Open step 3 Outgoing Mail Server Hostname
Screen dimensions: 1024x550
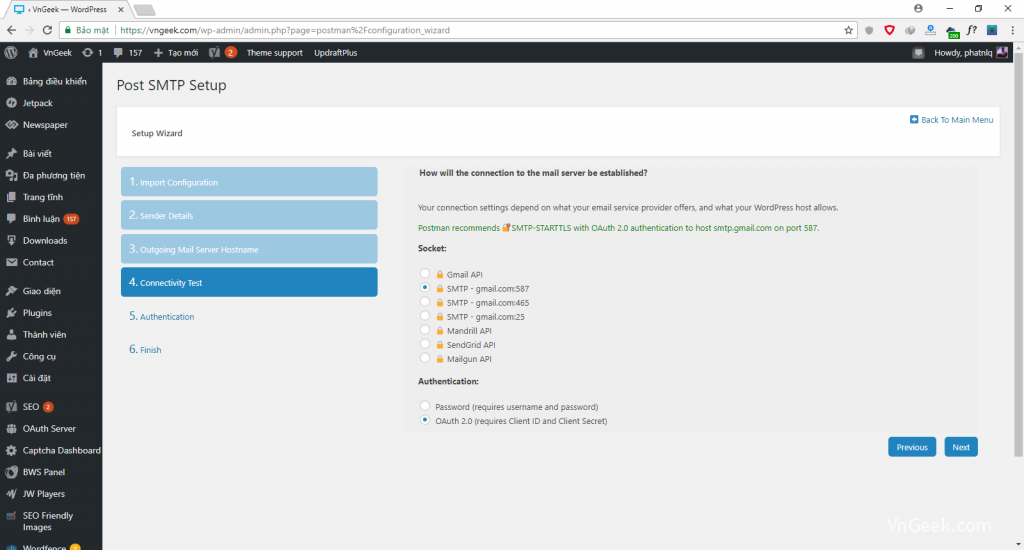pos(249,249)
